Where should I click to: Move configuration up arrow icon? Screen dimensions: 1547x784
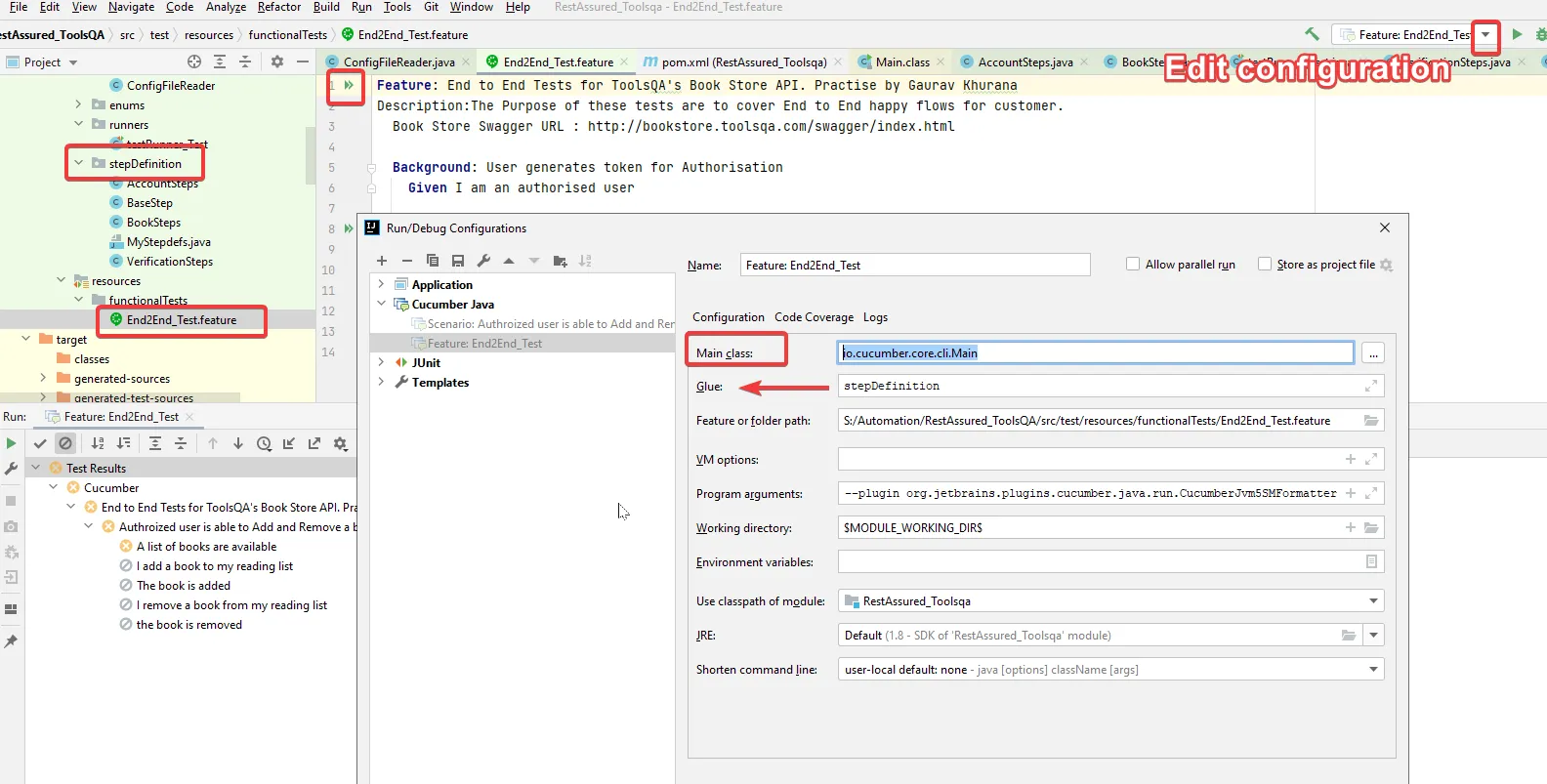pos(509,261)
